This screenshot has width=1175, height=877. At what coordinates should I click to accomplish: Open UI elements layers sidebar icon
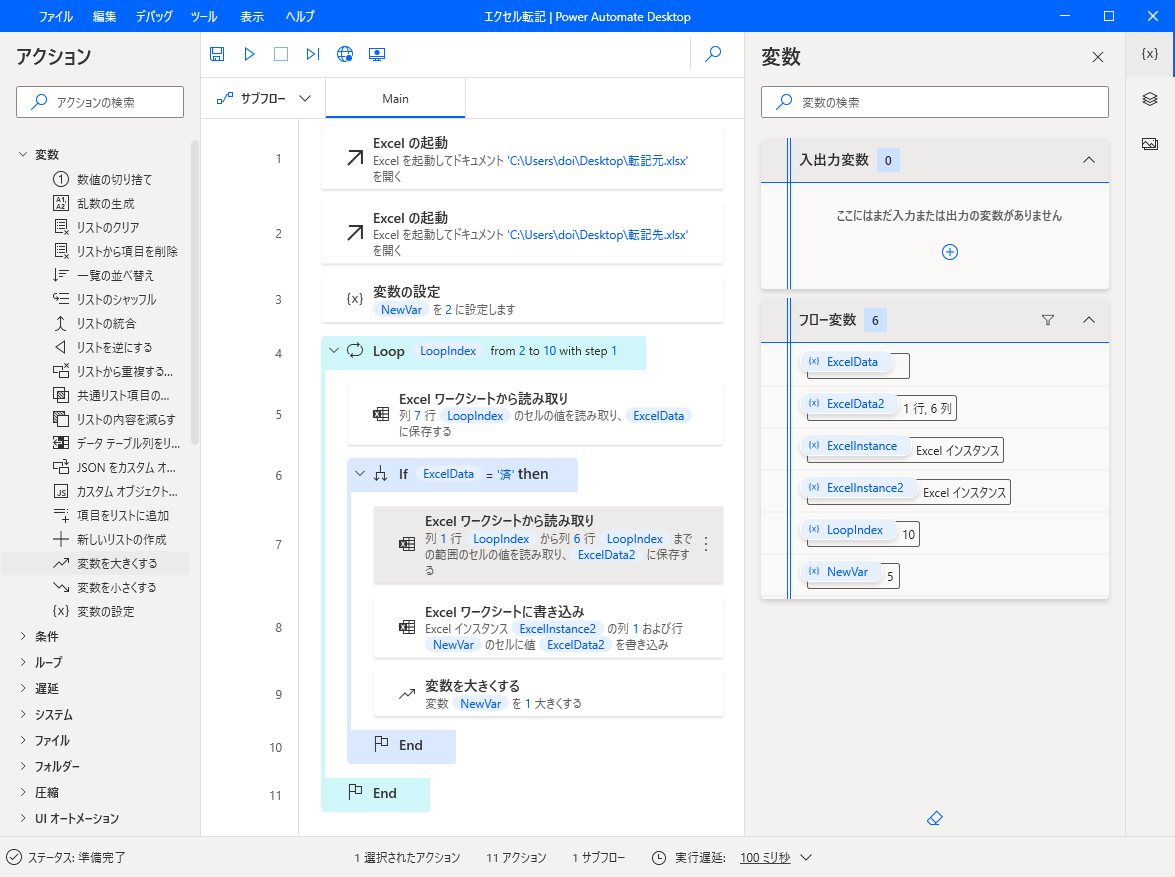1150,99
